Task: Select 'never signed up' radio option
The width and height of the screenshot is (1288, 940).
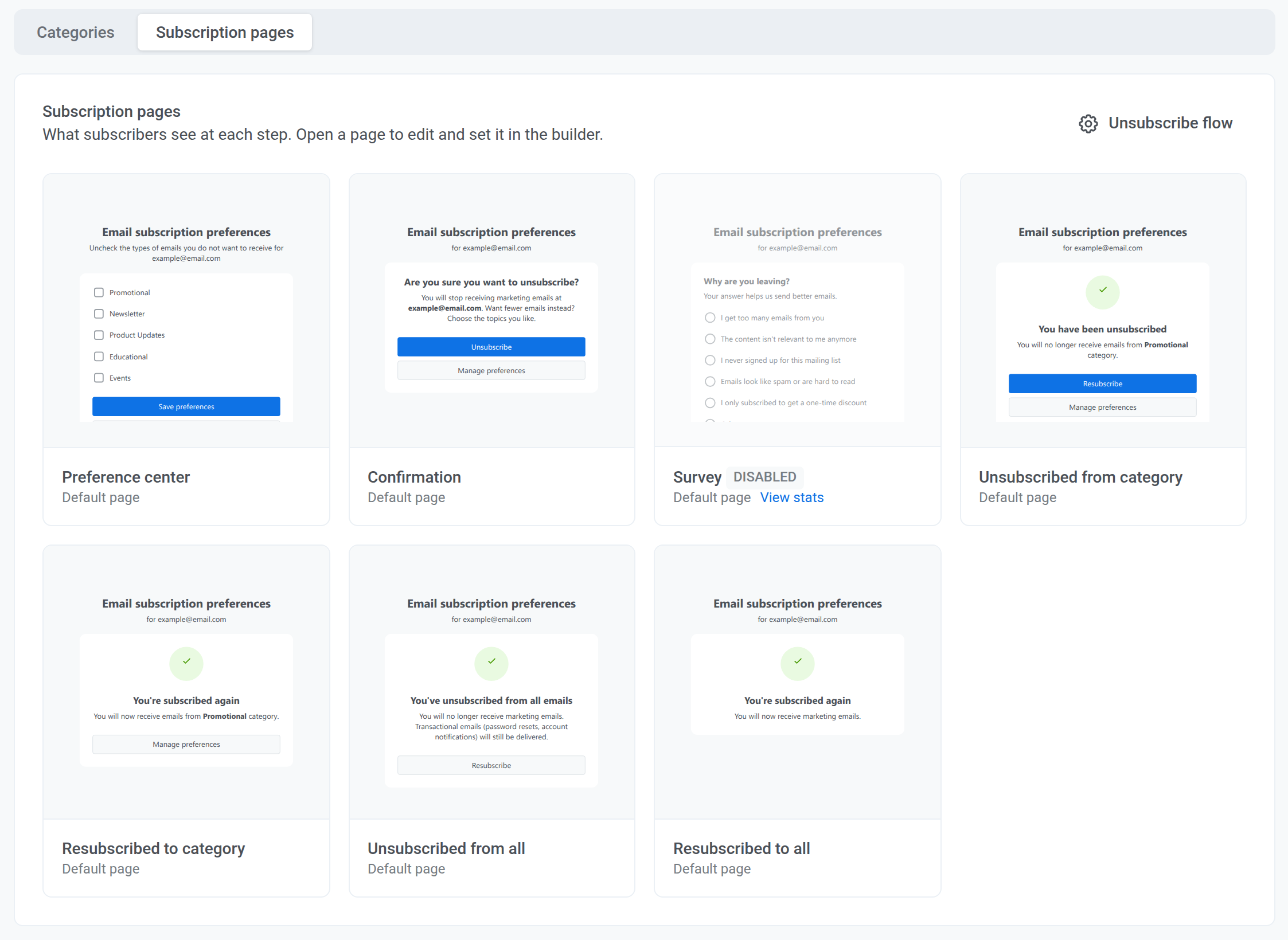Action: 710,360
